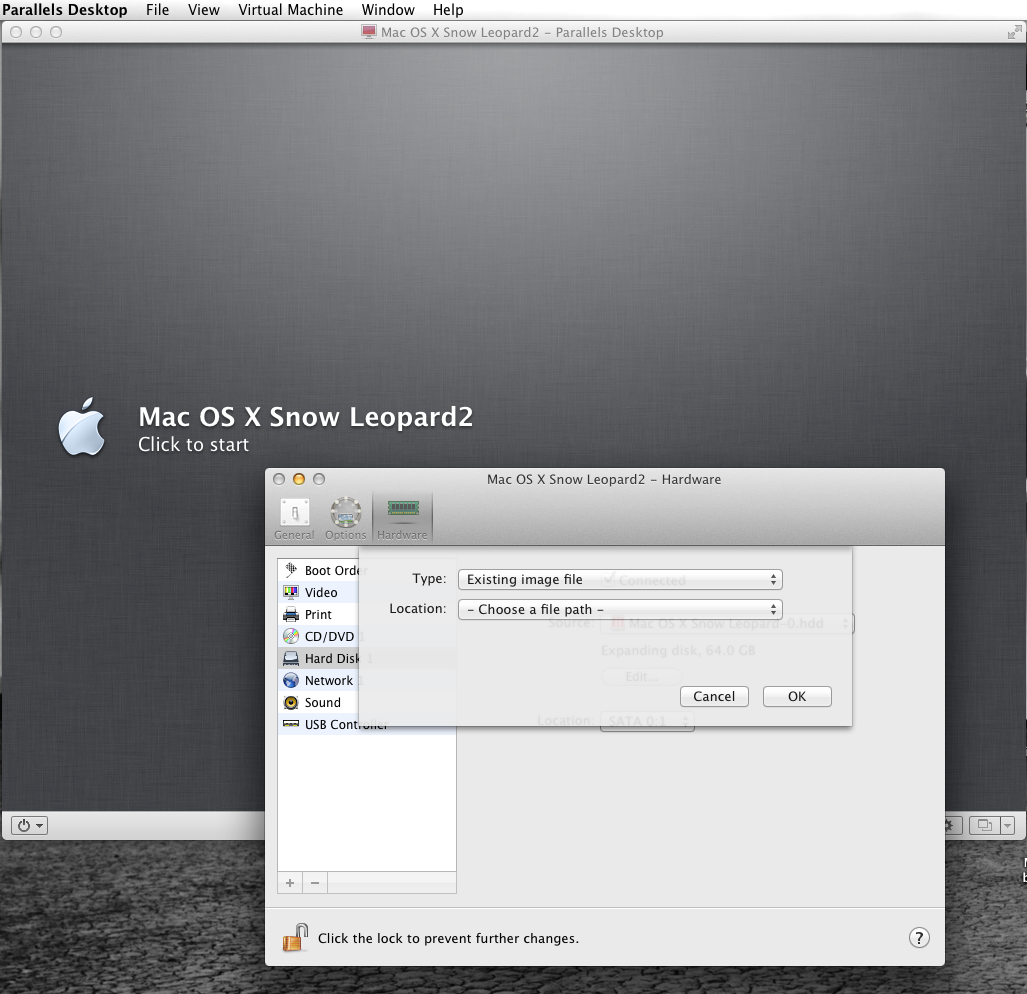Remove device with minus button
This screenshot has height=994, width=1027.
coord(315,883)
